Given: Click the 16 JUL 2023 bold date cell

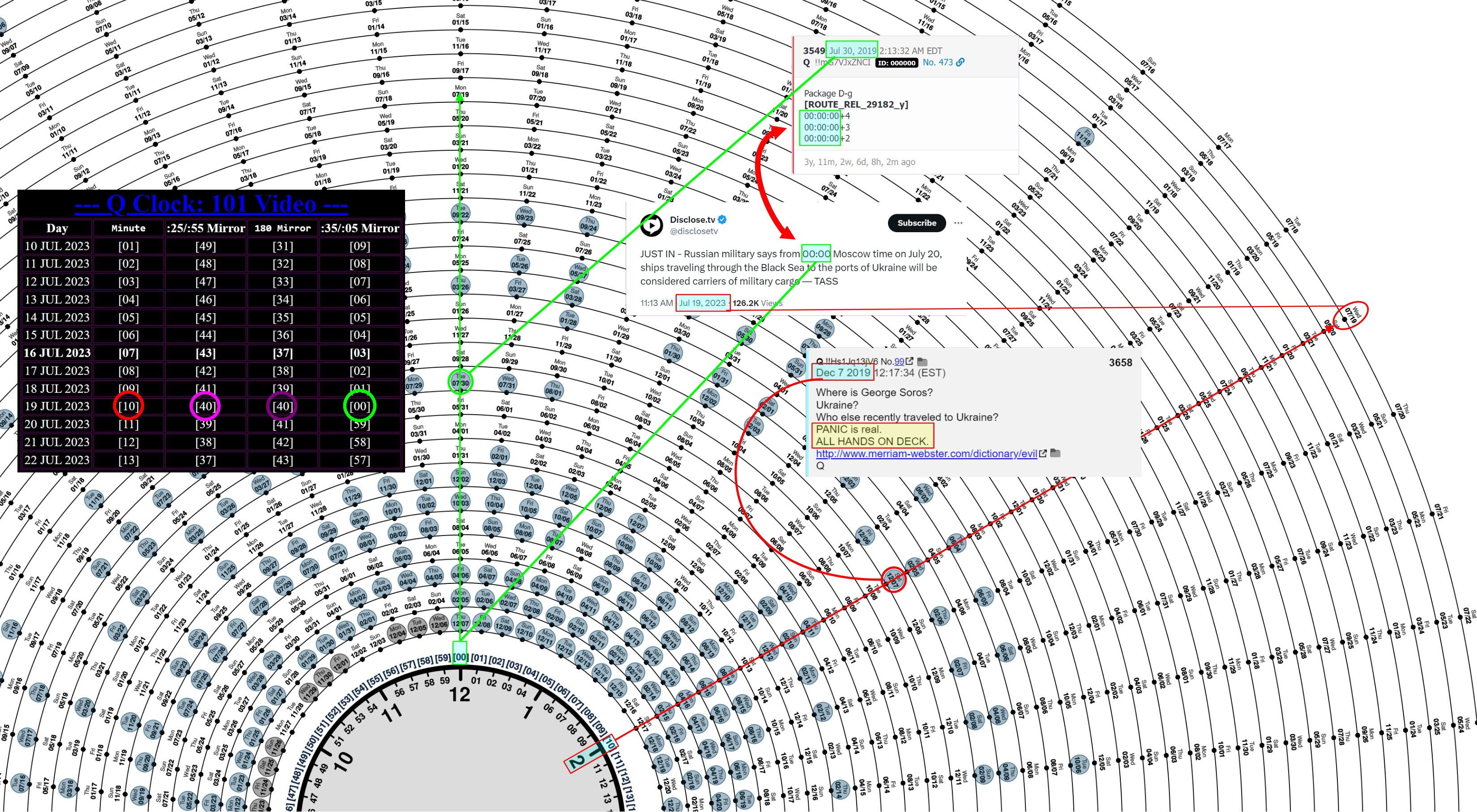Looking at the screenshot, I should coord(57,353).
